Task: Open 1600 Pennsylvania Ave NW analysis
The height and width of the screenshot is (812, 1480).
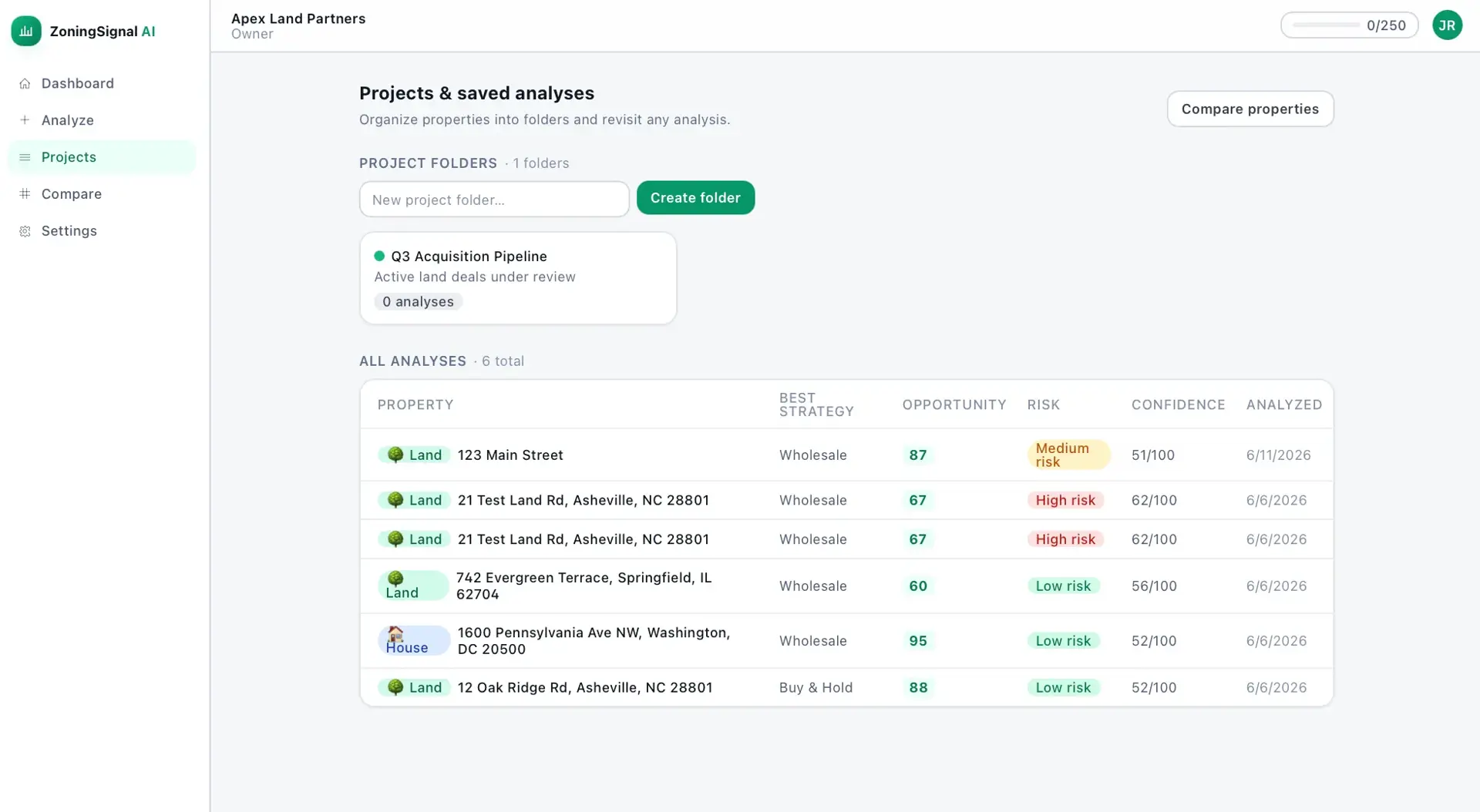Action: click(x=594, y=641)
